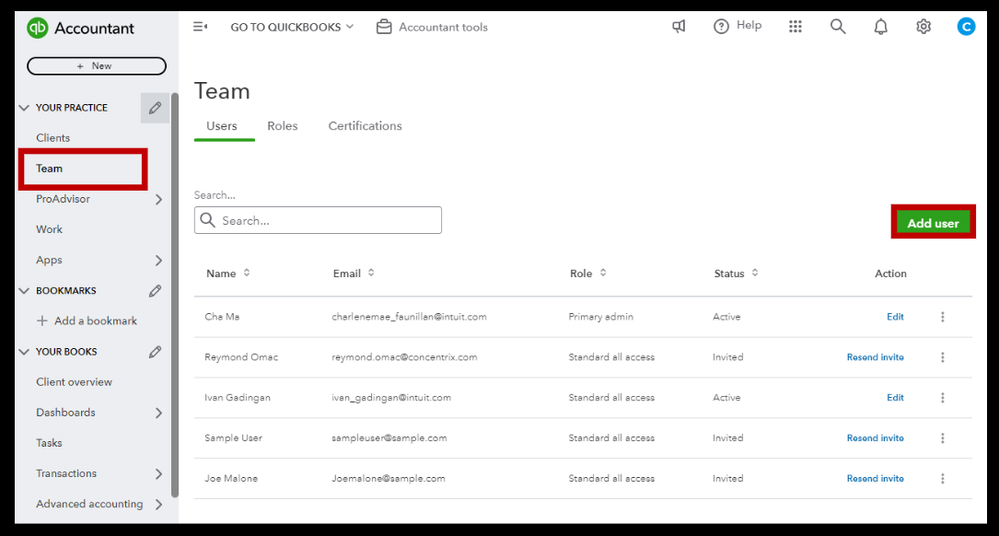Open the user profile avatar
The width and height of the screenshot is (999, 536).
coord(966,27)
